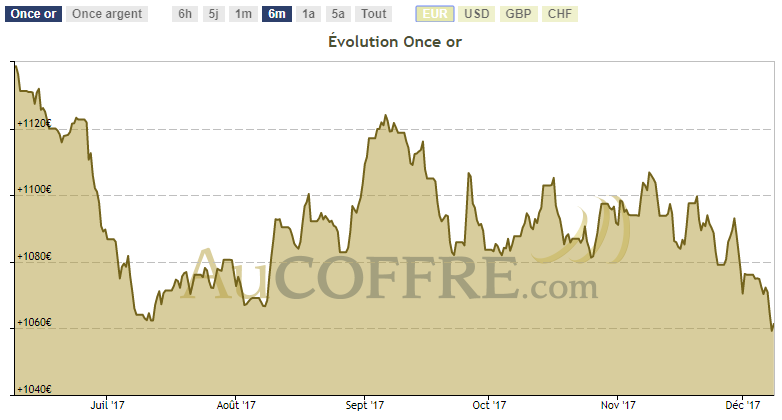Click the Sept '17 axis label

click(364, 405)
